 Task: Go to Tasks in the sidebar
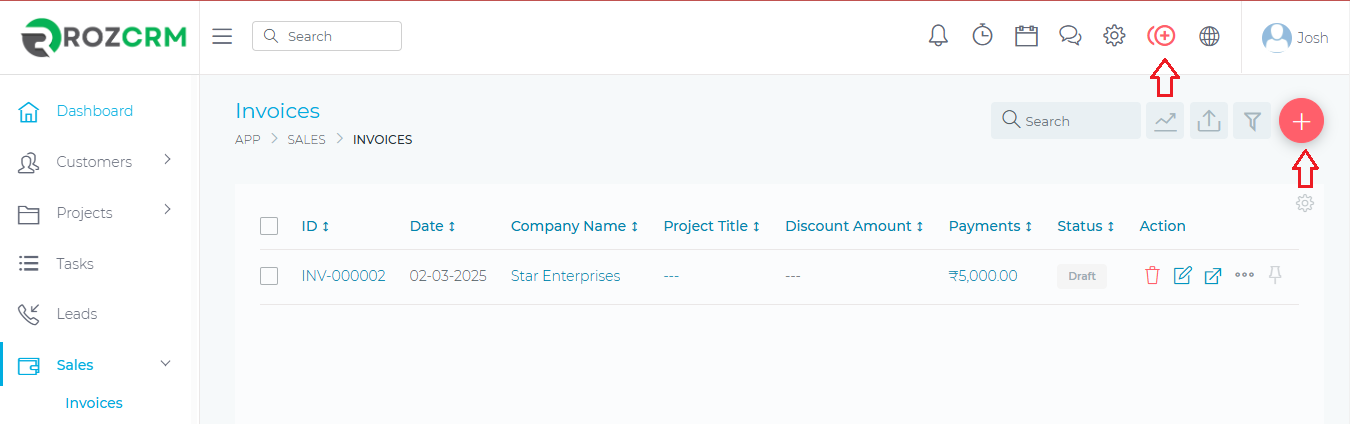click(x=74, y=264)
